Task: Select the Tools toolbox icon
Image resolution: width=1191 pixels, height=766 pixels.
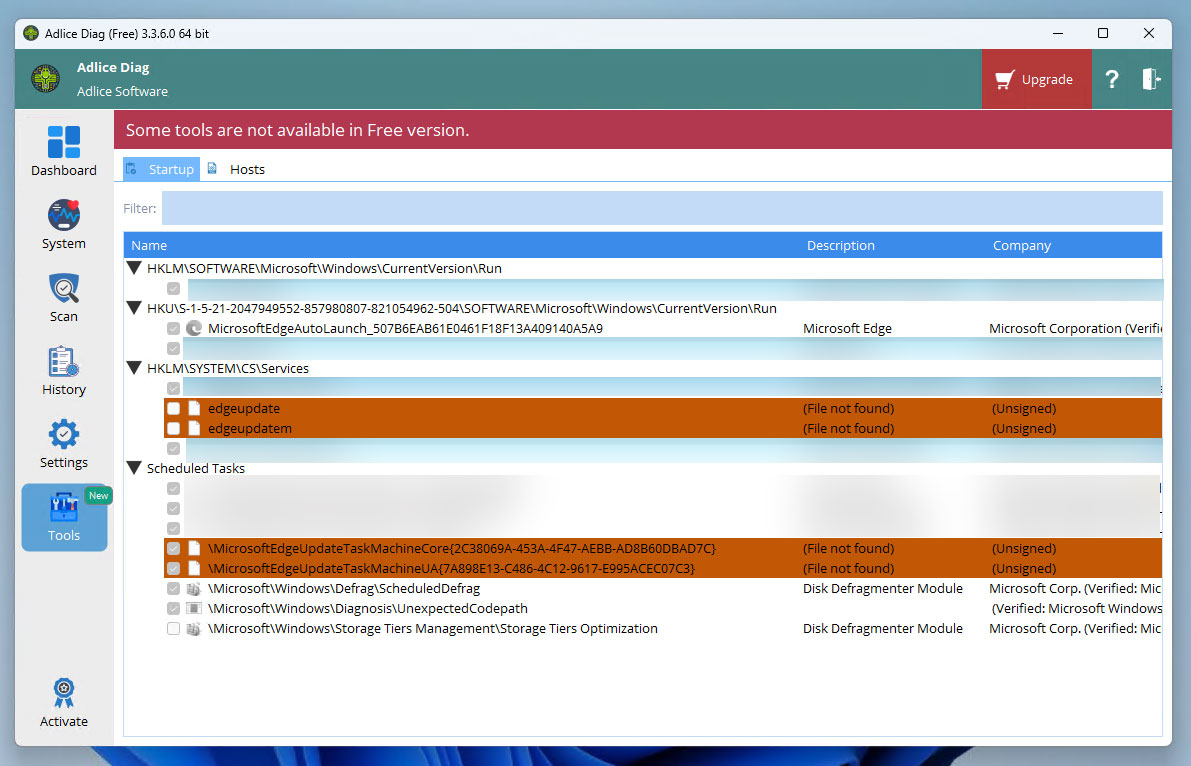Action: [63, 508]
